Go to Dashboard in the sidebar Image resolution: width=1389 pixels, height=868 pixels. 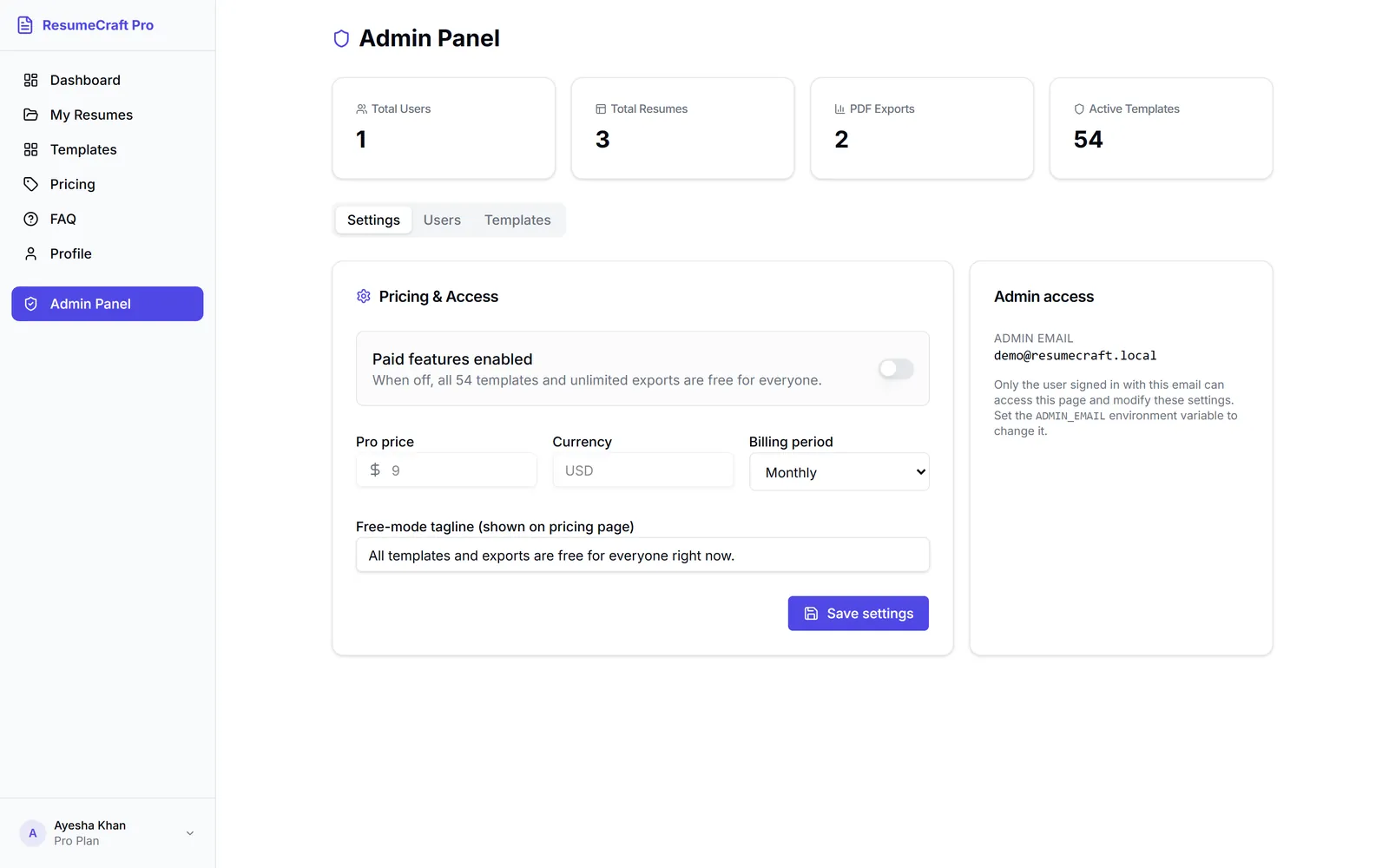coord(108,80)
